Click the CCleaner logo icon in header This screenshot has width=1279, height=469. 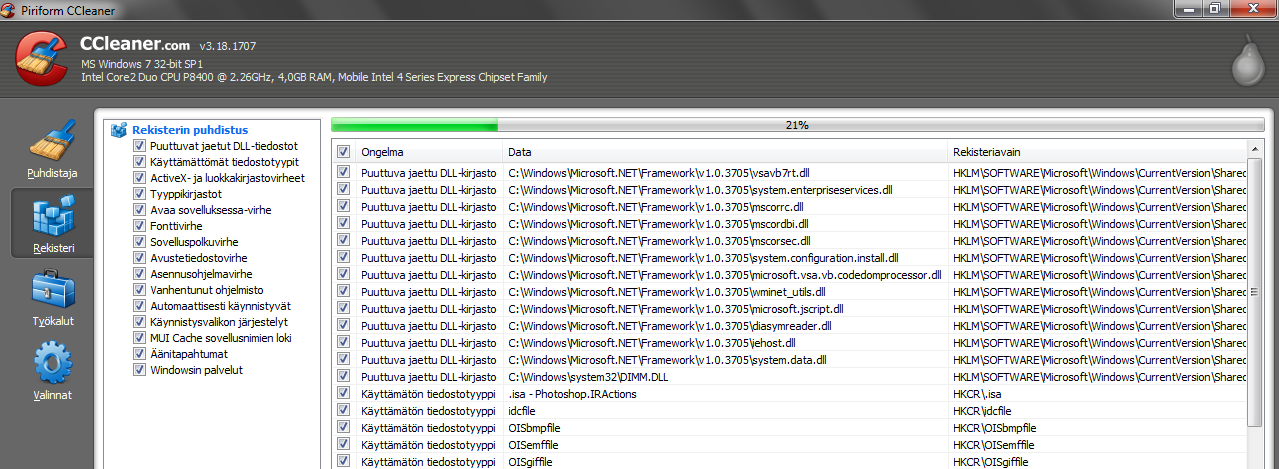click(x=42, y=59)
